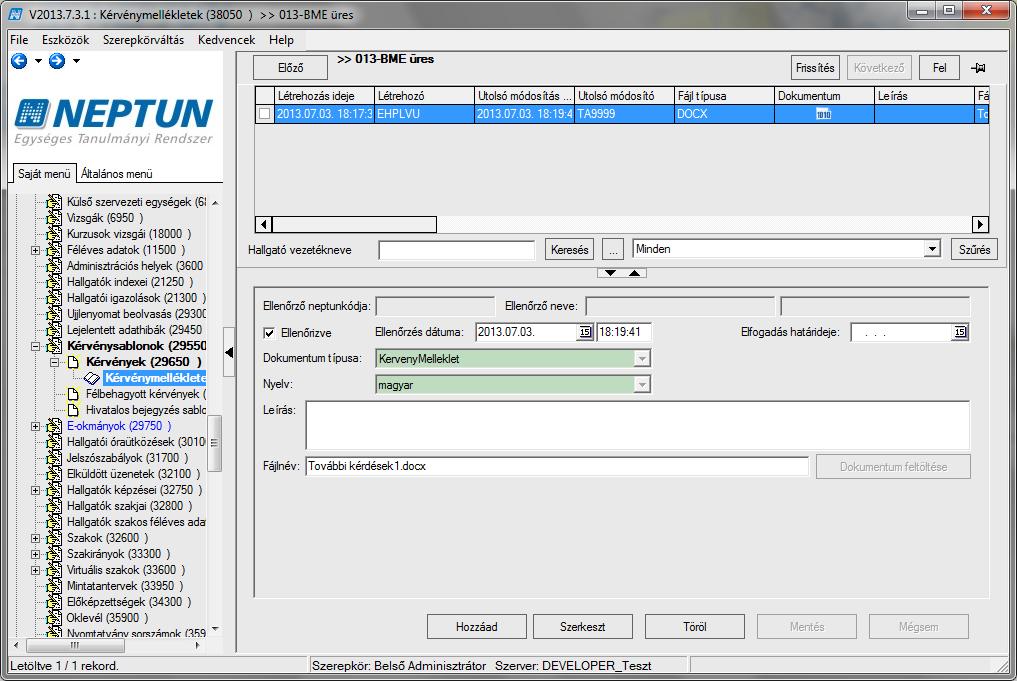The image size is (1017, 681).
Task: Click the Mintatantervek folder icon
Action: (x=54, y=586)
